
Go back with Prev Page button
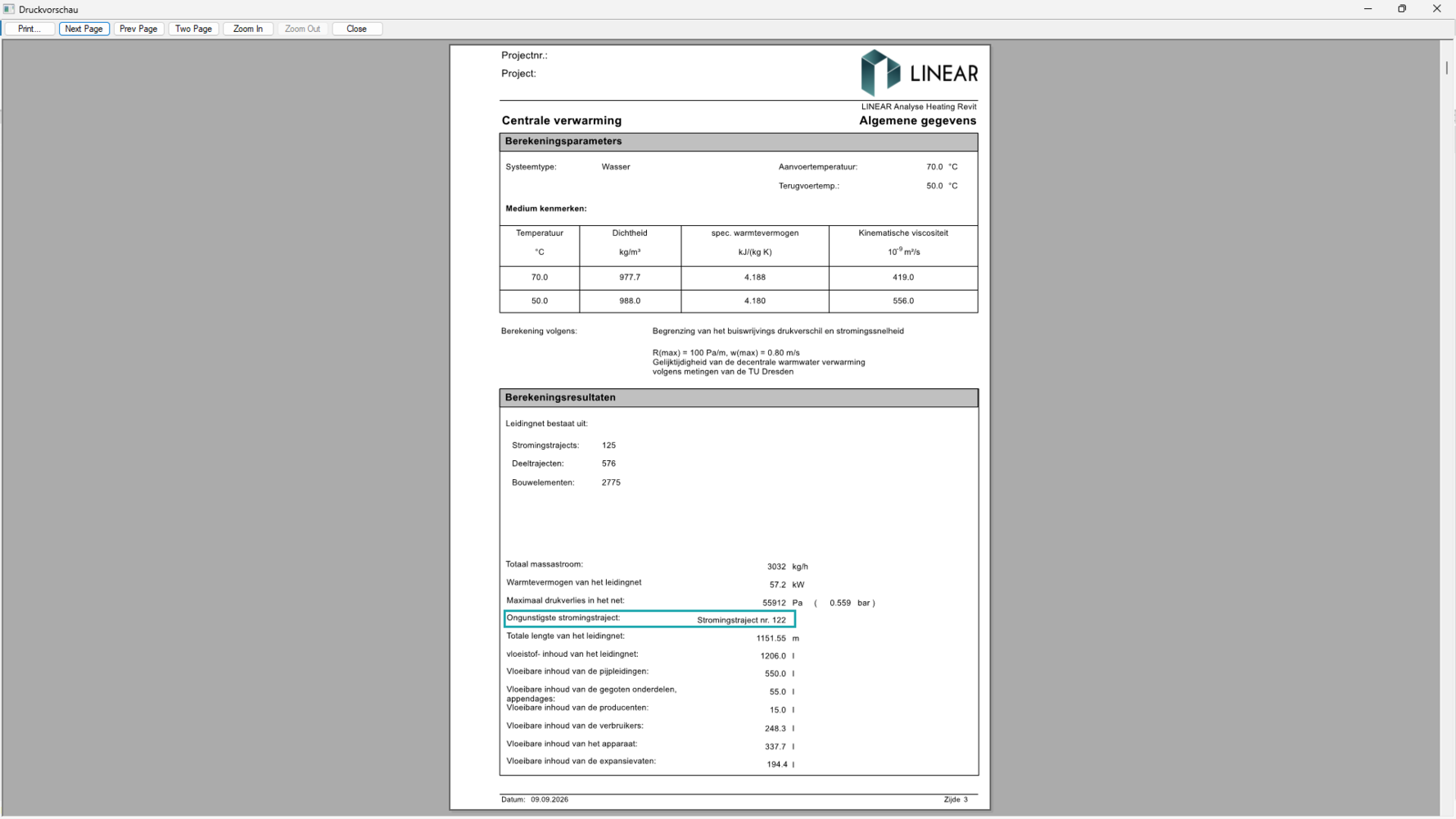point(138,29)
